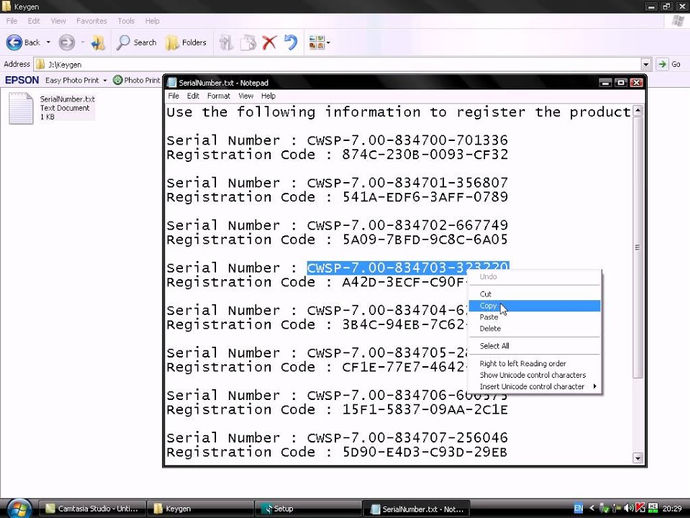Switch to Keygen taskbar button
Image resolution: width=690 pixels, height=518 pixels.
click(x=200, y=509)
